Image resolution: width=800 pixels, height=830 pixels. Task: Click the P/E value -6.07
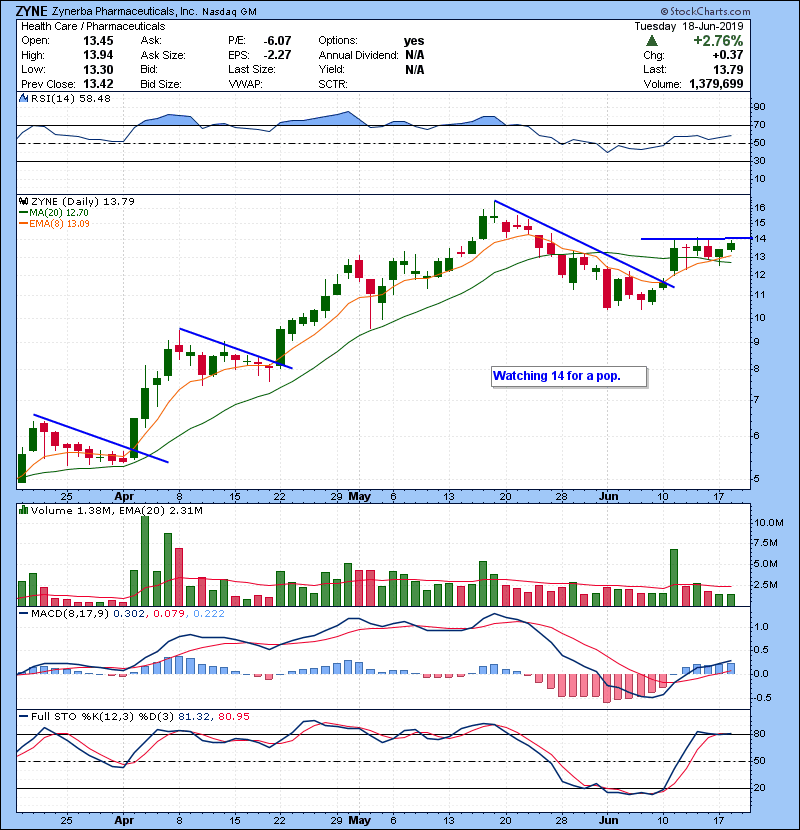pos(277,41)
